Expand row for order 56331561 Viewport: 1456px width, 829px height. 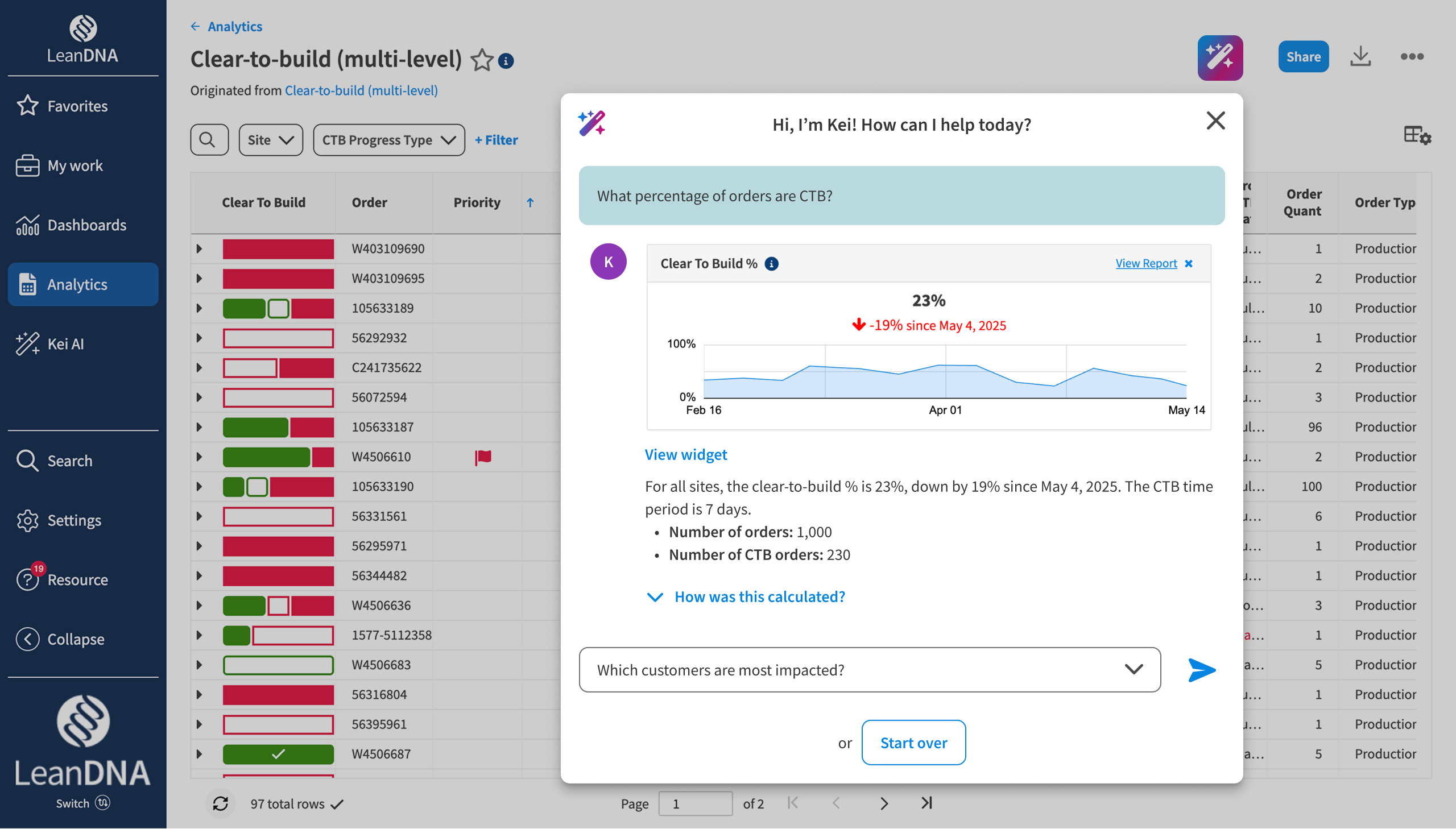pyautogui.click(x=199, y=516)
